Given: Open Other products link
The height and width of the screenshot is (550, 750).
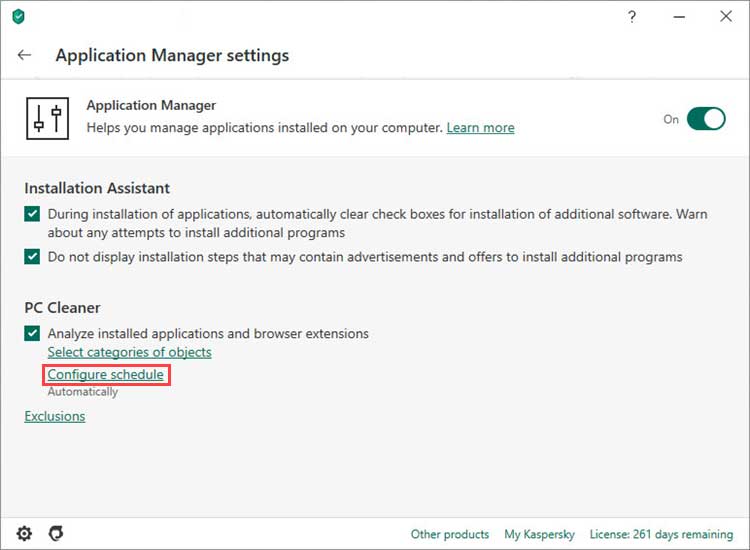Looking at the screenshot, I should (450, 534).
